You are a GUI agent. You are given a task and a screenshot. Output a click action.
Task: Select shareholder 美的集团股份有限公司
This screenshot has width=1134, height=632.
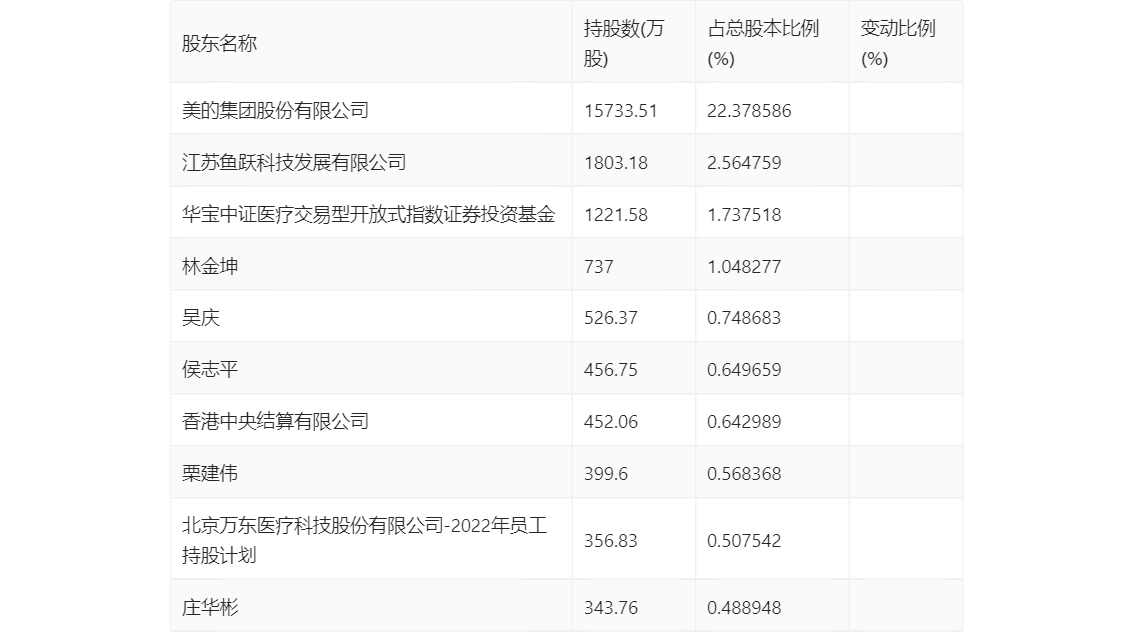pyautogui.click(x=276, y=111)
